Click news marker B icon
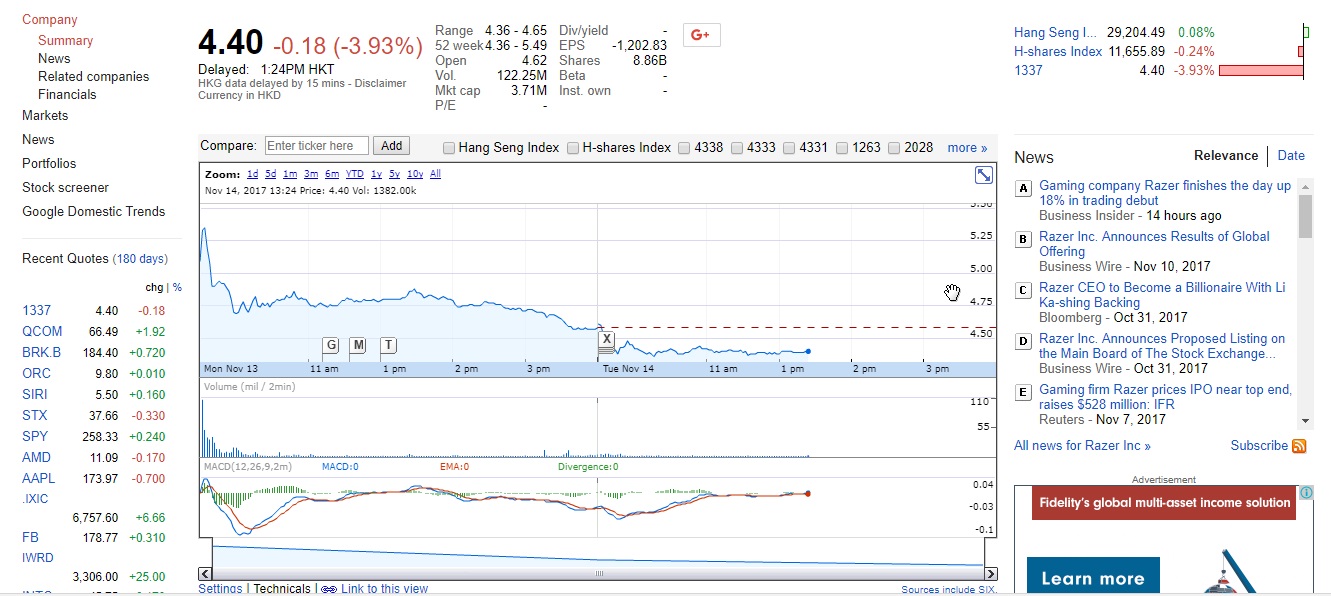This screenshot has width=1331, height=596. click(1023, 239)
